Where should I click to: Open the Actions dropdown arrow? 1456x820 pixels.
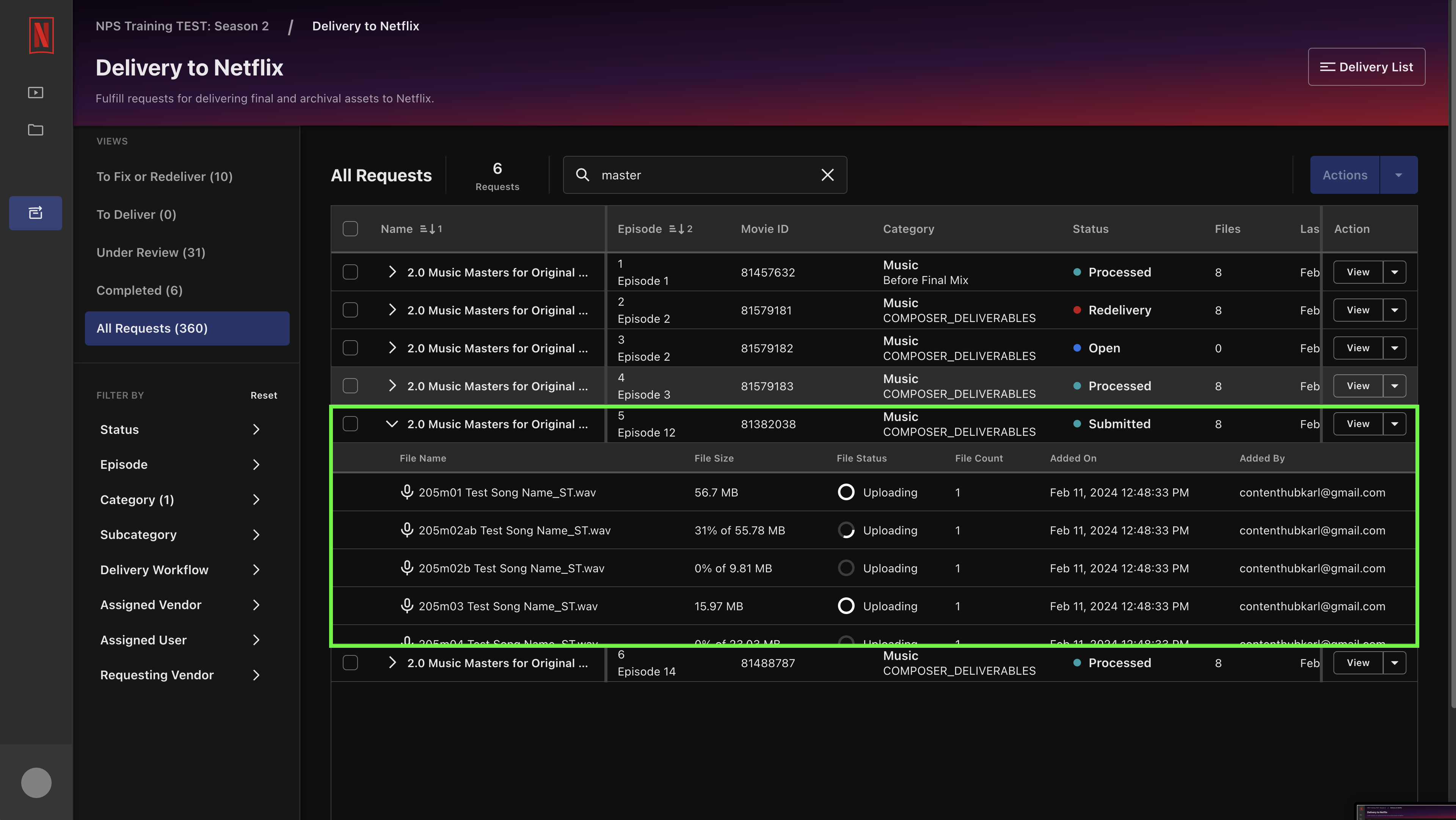coord(1398,175)
